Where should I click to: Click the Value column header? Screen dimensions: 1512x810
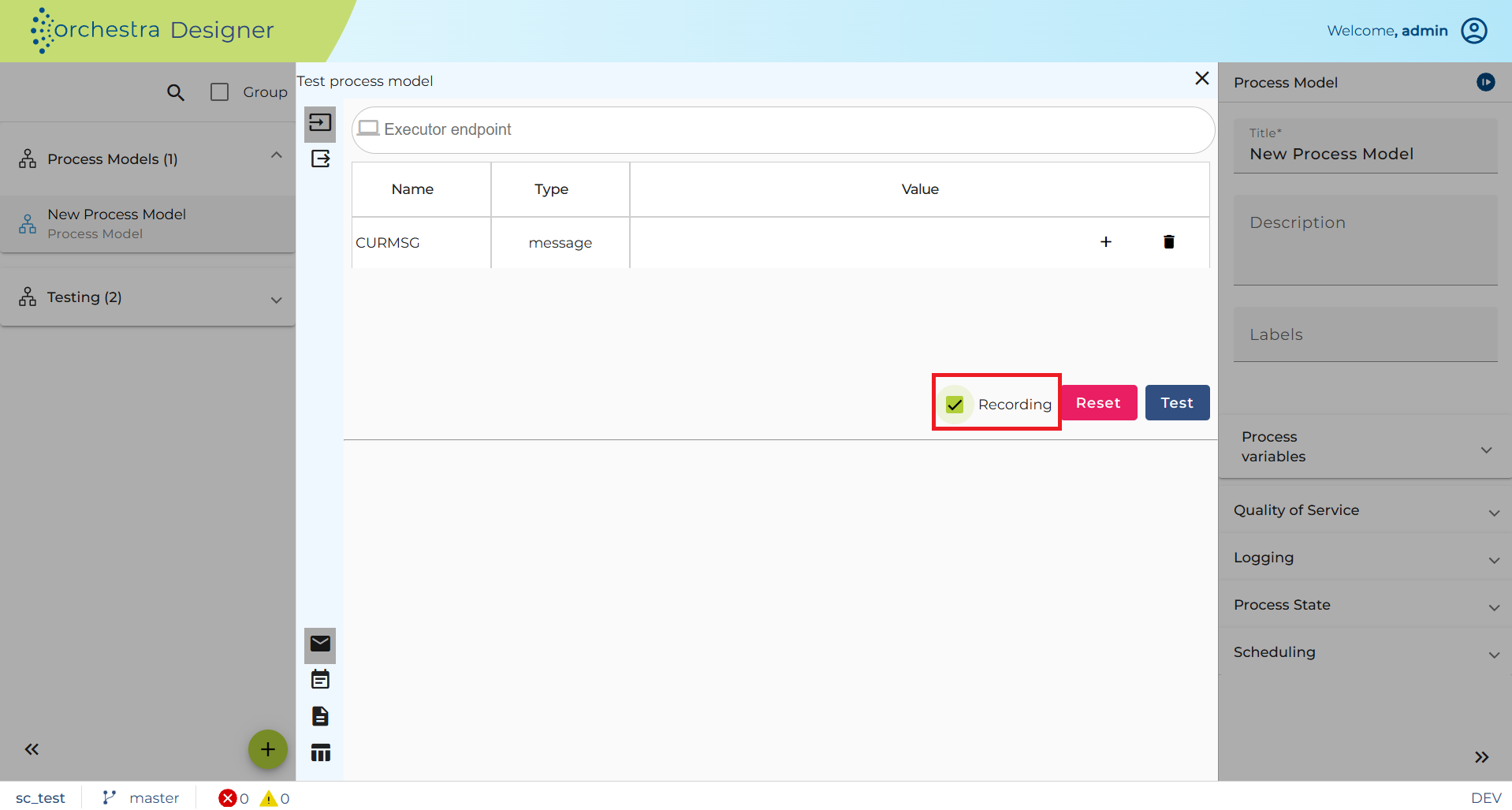coord(920,189)
